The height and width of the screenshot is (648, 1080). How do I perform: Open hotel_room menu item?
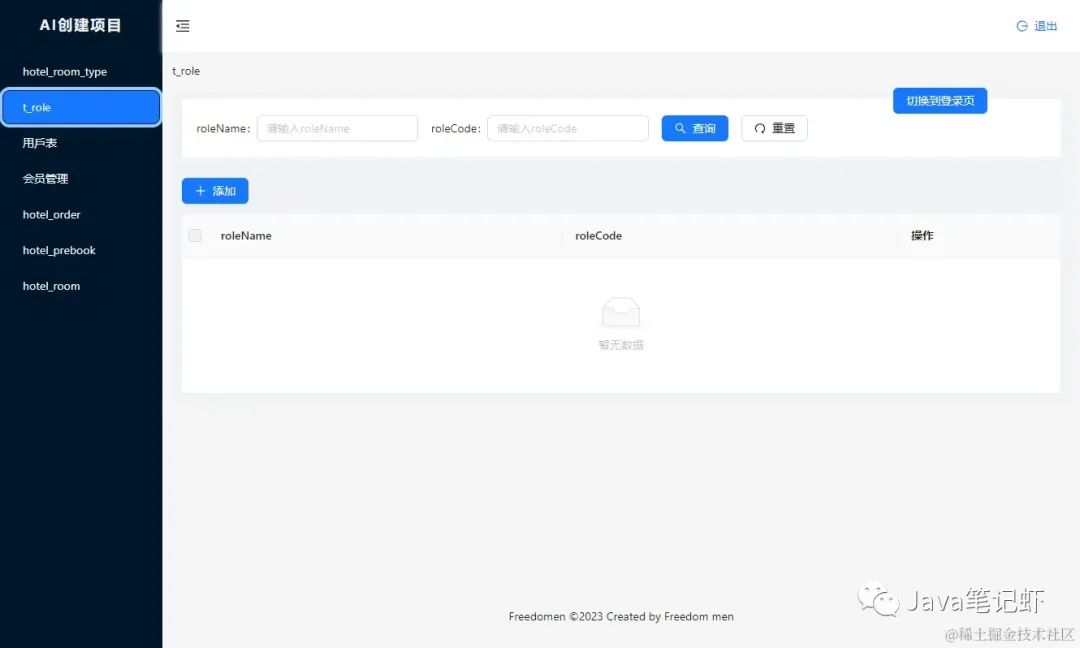81,286
